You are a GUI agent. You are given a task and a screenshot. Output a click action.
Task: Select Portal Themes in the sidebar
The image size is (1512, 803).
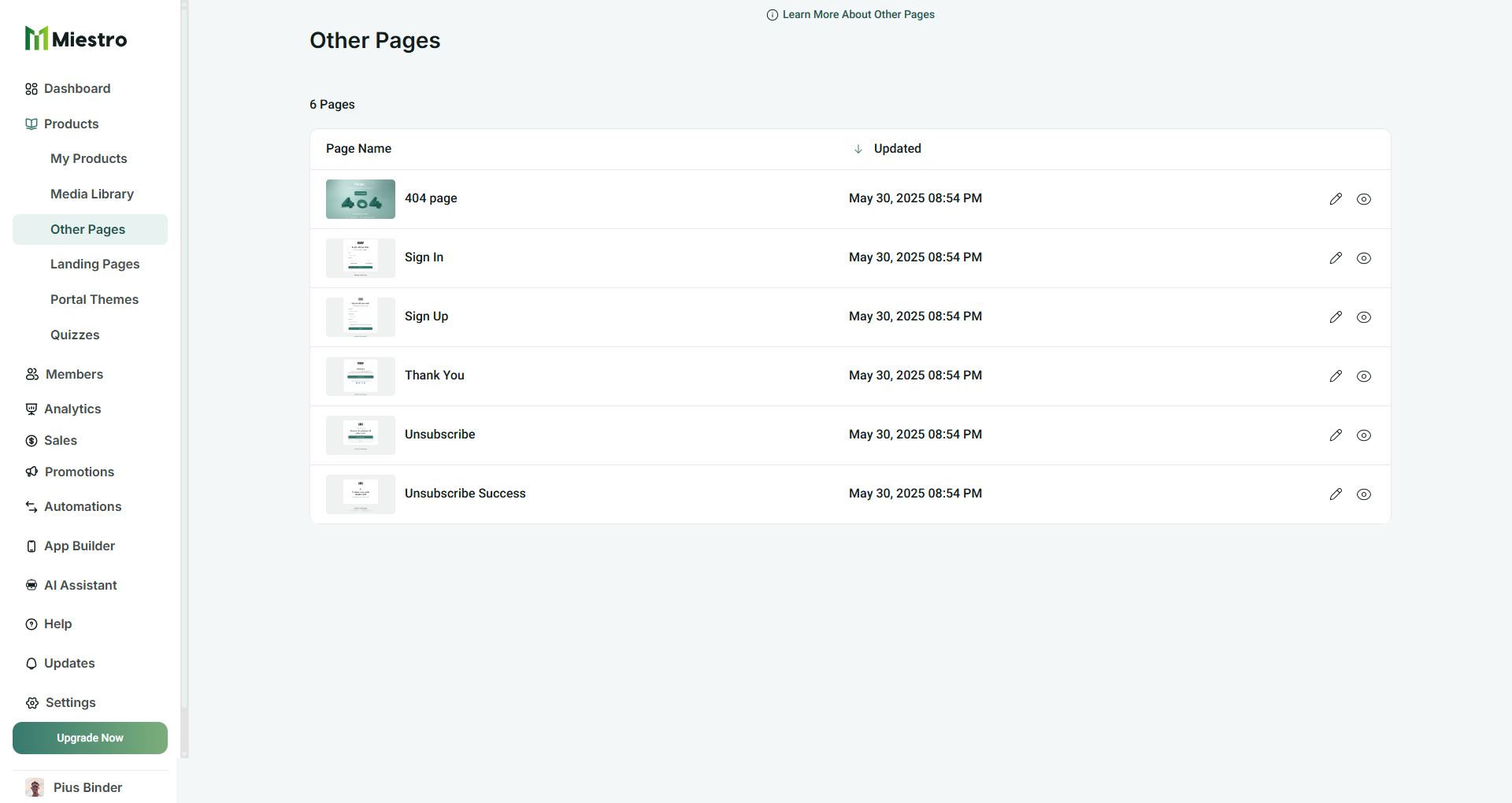click(x=94, y=300)
